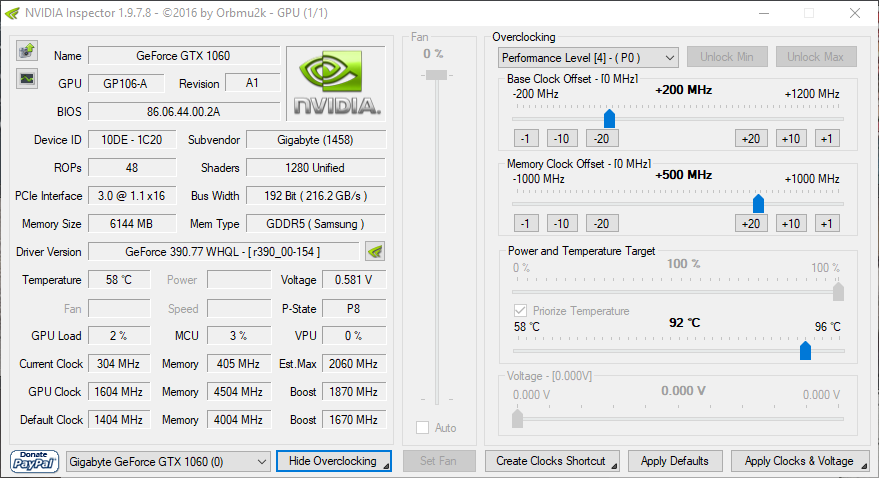Click the power target slider handle
Image resolution: width=879 pixels, height=478 pixels.
838,291
